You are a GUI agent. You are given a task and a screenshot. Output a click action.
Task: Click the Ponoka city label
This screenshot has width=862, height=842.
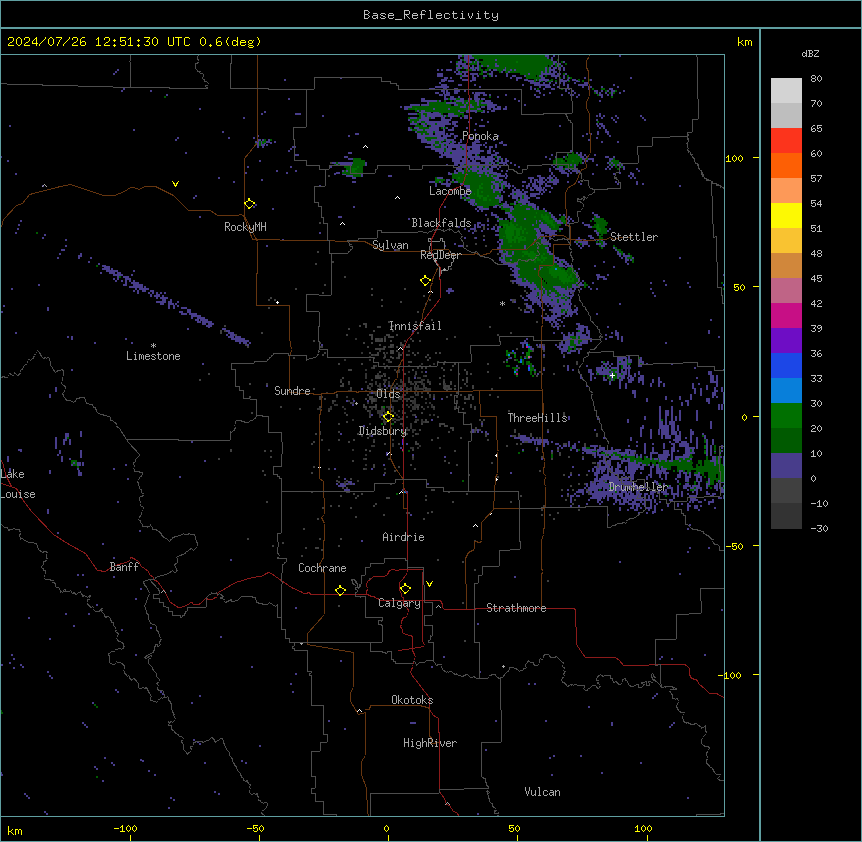coord(480,136)
